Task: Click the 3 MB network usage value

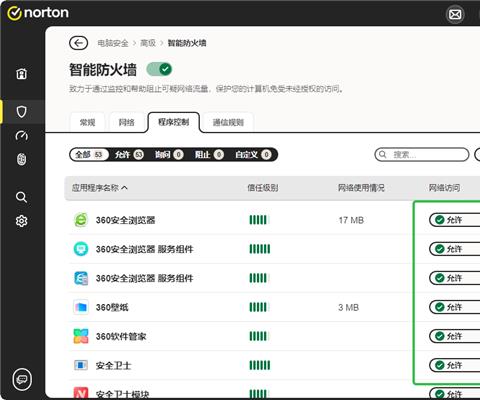Action: tap(348, 307)
